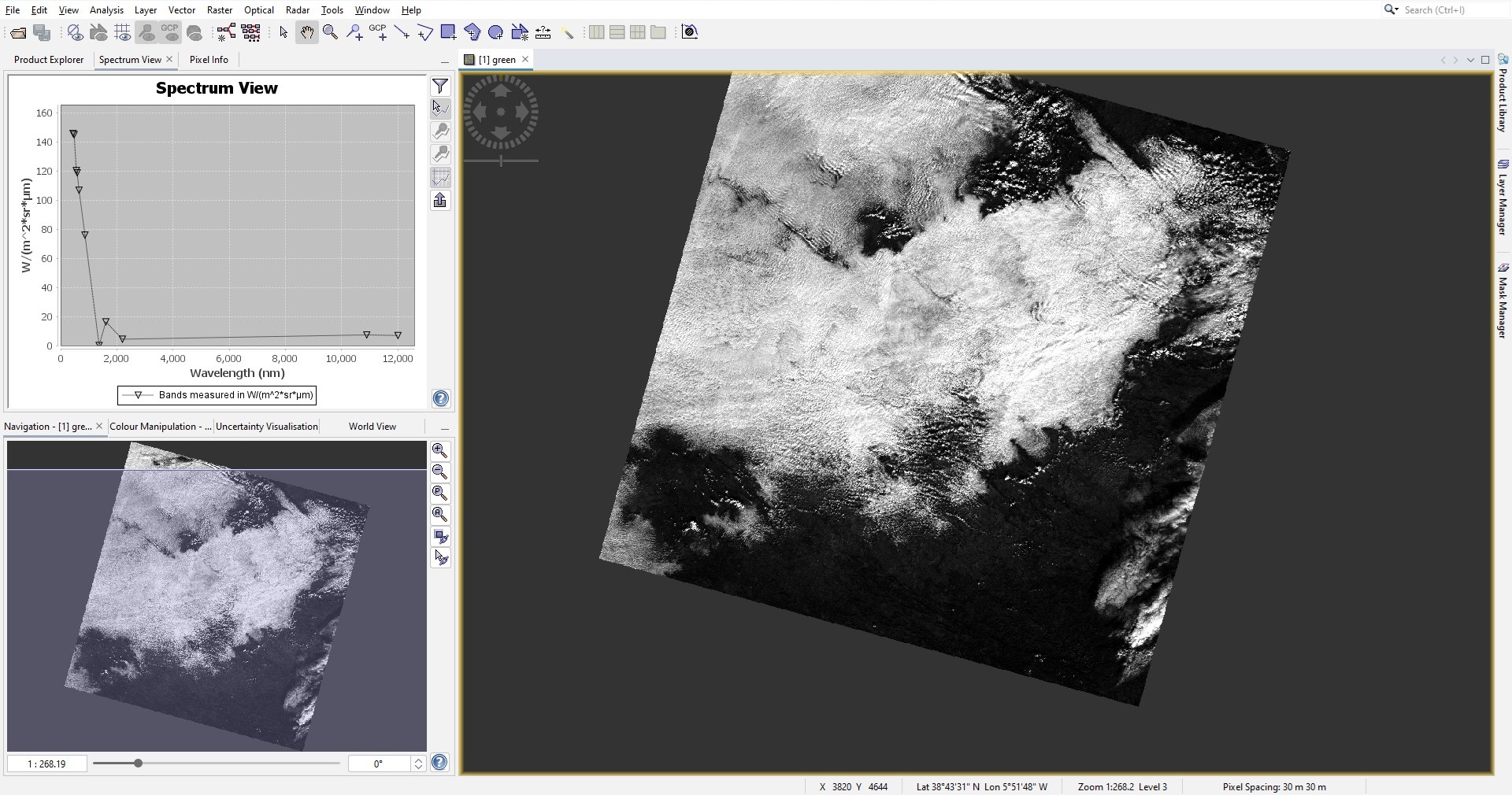Click the rightmost toolbar plot icon
Viewport: 1512px width, 795px height.
[x=690, y=32]
